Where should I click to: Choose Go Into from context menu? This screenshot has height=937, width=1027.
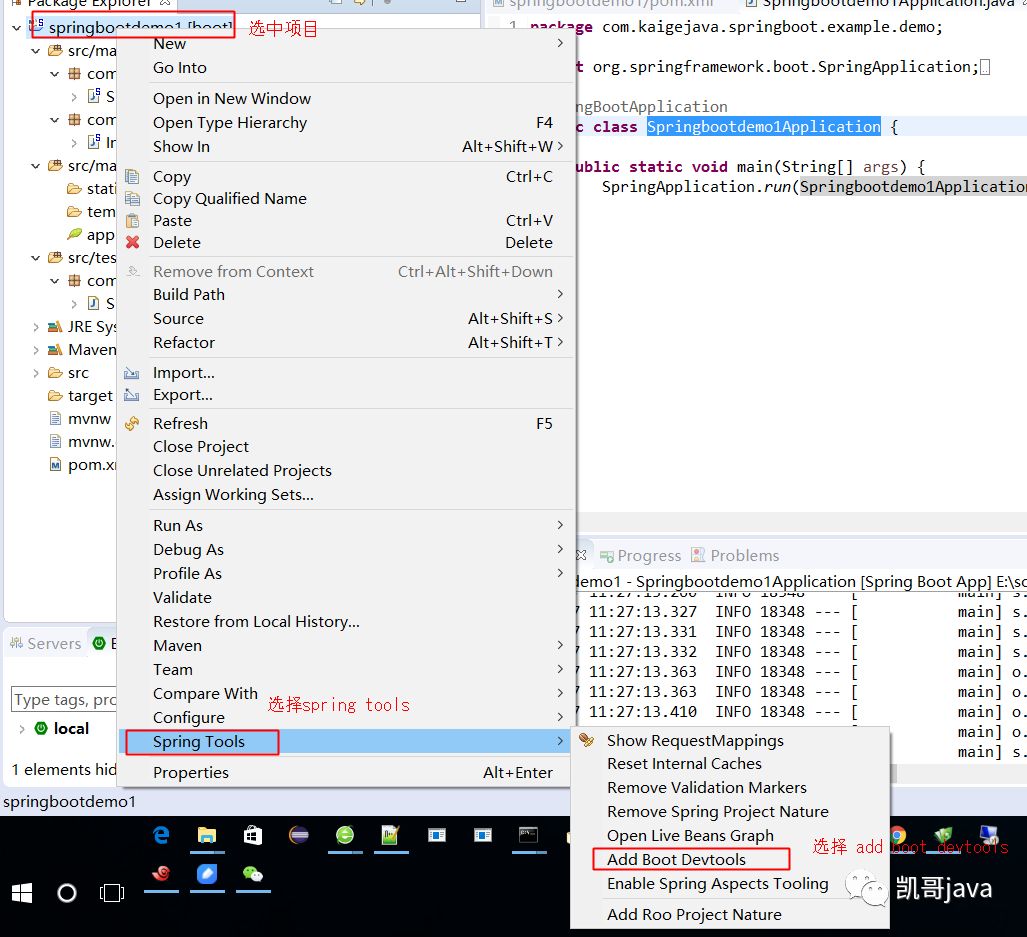[179, 67]
